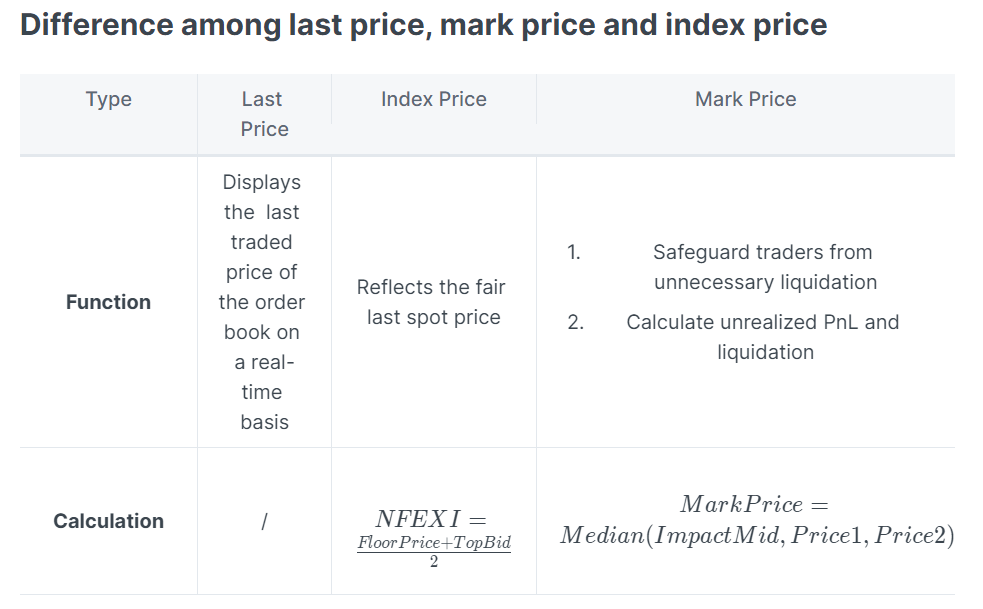983x609 pixels.
Task: Click 'Calculate unrealized PnL and liquidation' item
Action: (x=764, y=337)
